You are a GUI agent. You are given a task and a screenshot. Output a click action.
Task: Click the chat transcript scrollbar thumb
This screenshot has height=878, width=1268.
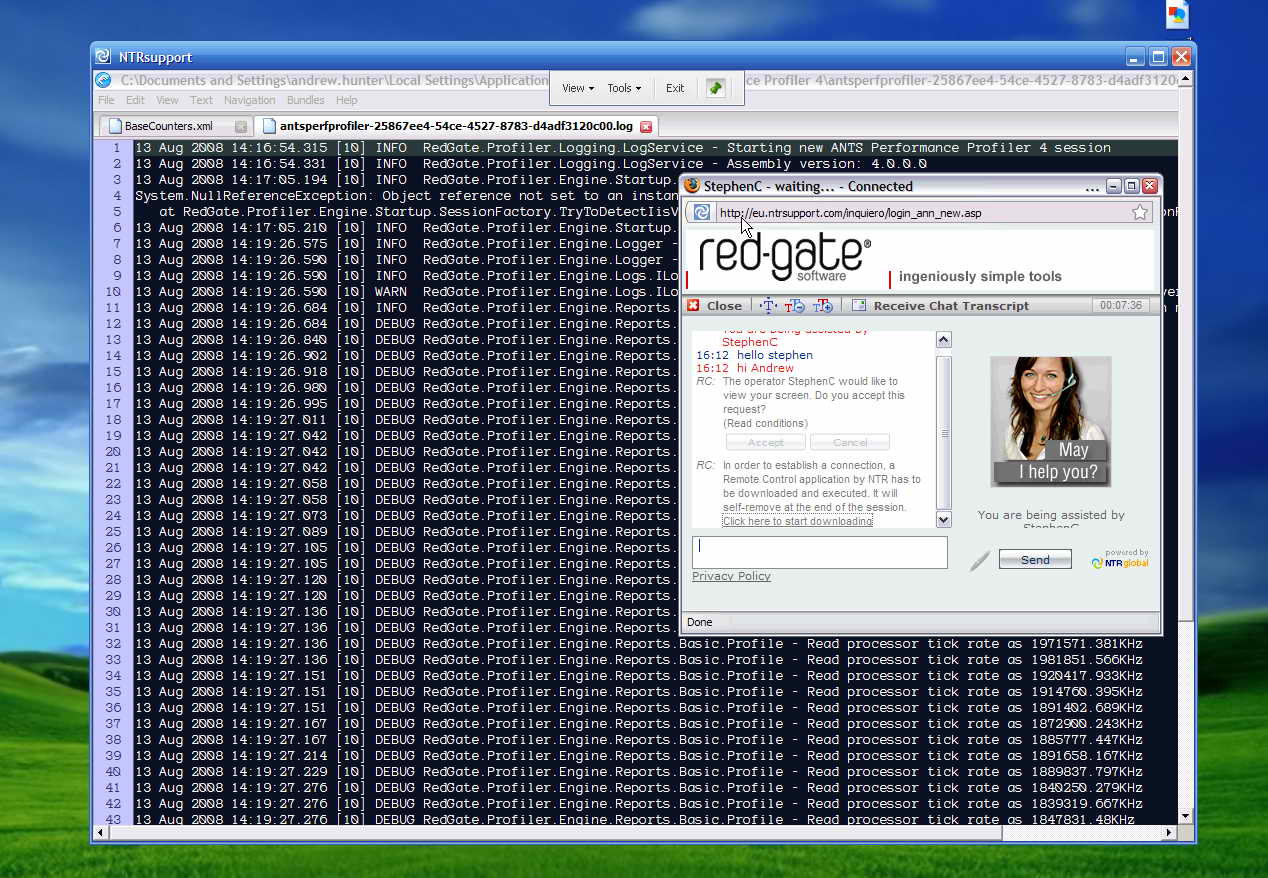(x=943, y=432)
